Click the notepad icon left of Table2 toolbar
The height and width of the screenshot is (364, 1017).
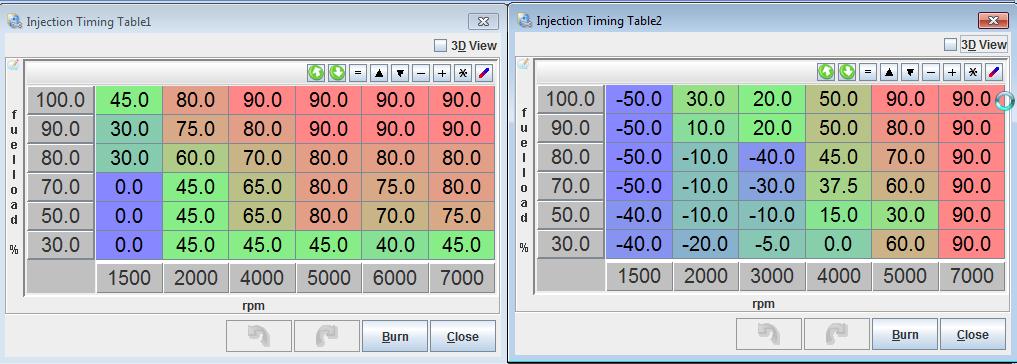[x=523, y=64]
